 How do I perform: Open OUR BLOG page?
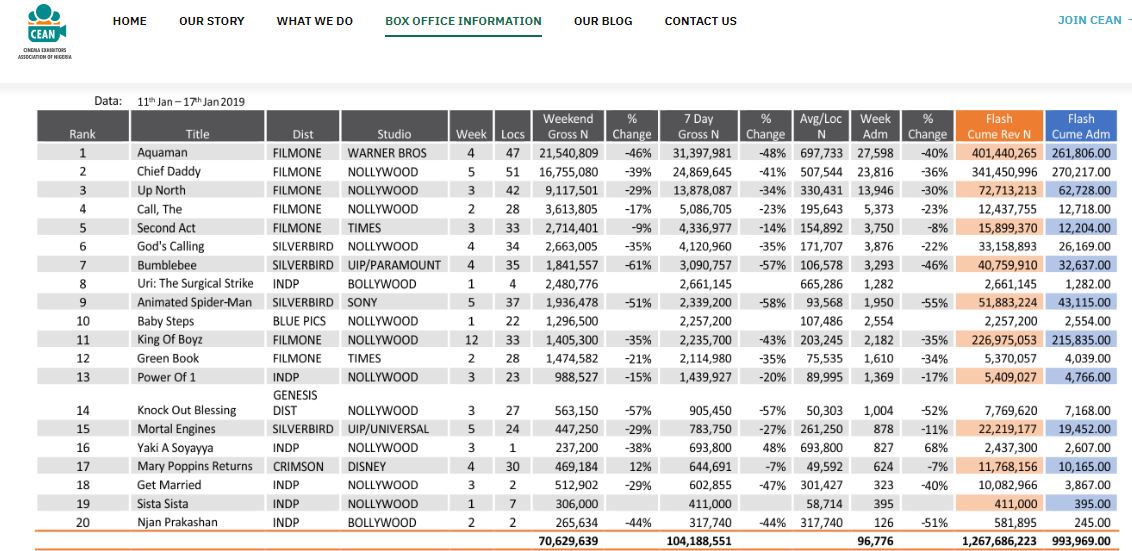point(603,21)
